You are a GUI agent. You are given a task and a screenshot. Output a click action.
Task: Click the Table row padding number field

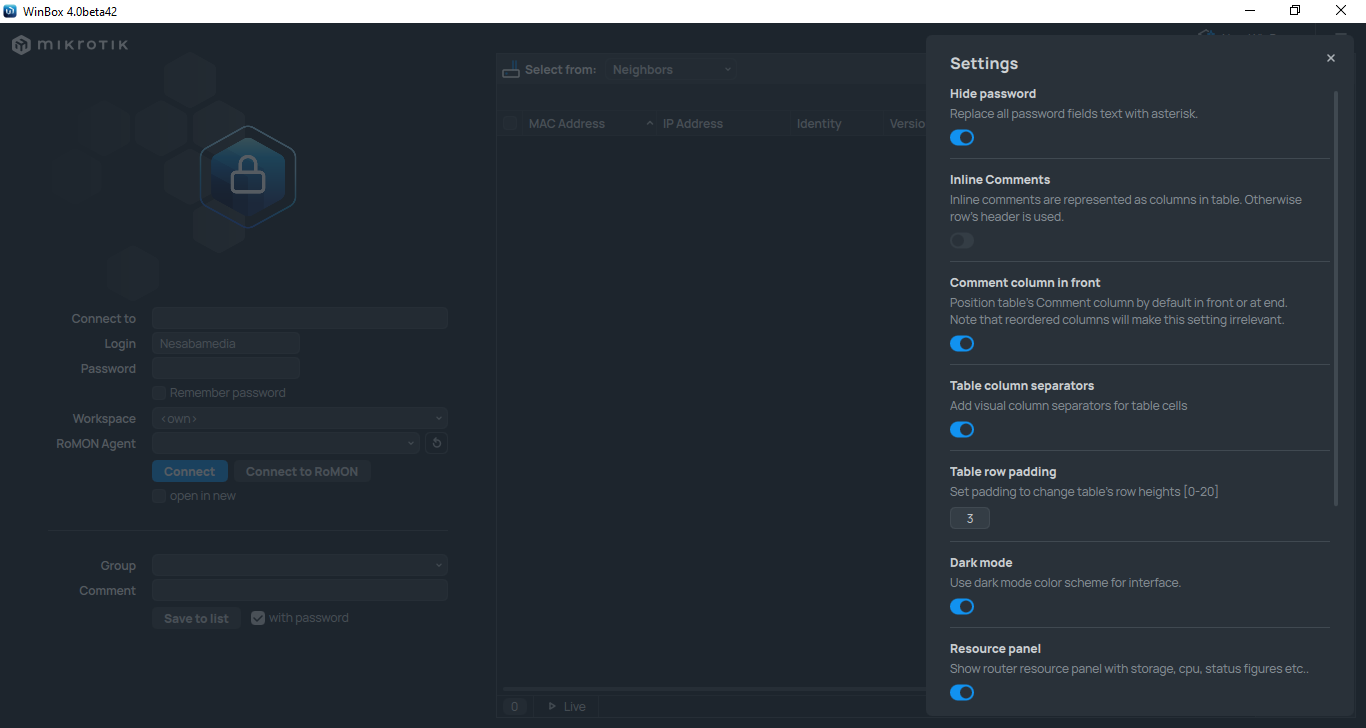(x=969, y=519)
